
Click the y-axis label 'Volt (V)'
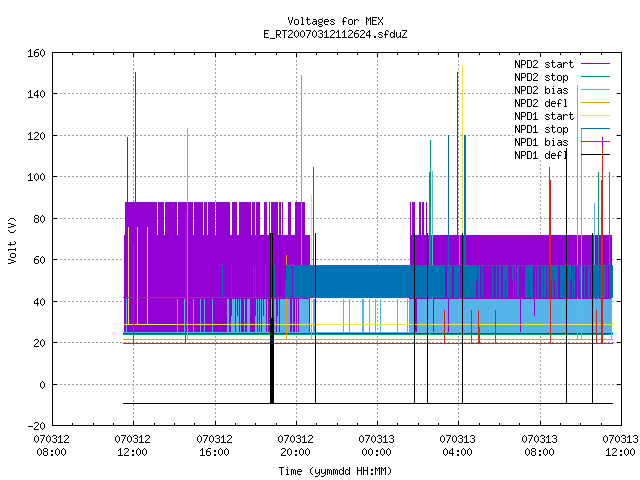12,240
